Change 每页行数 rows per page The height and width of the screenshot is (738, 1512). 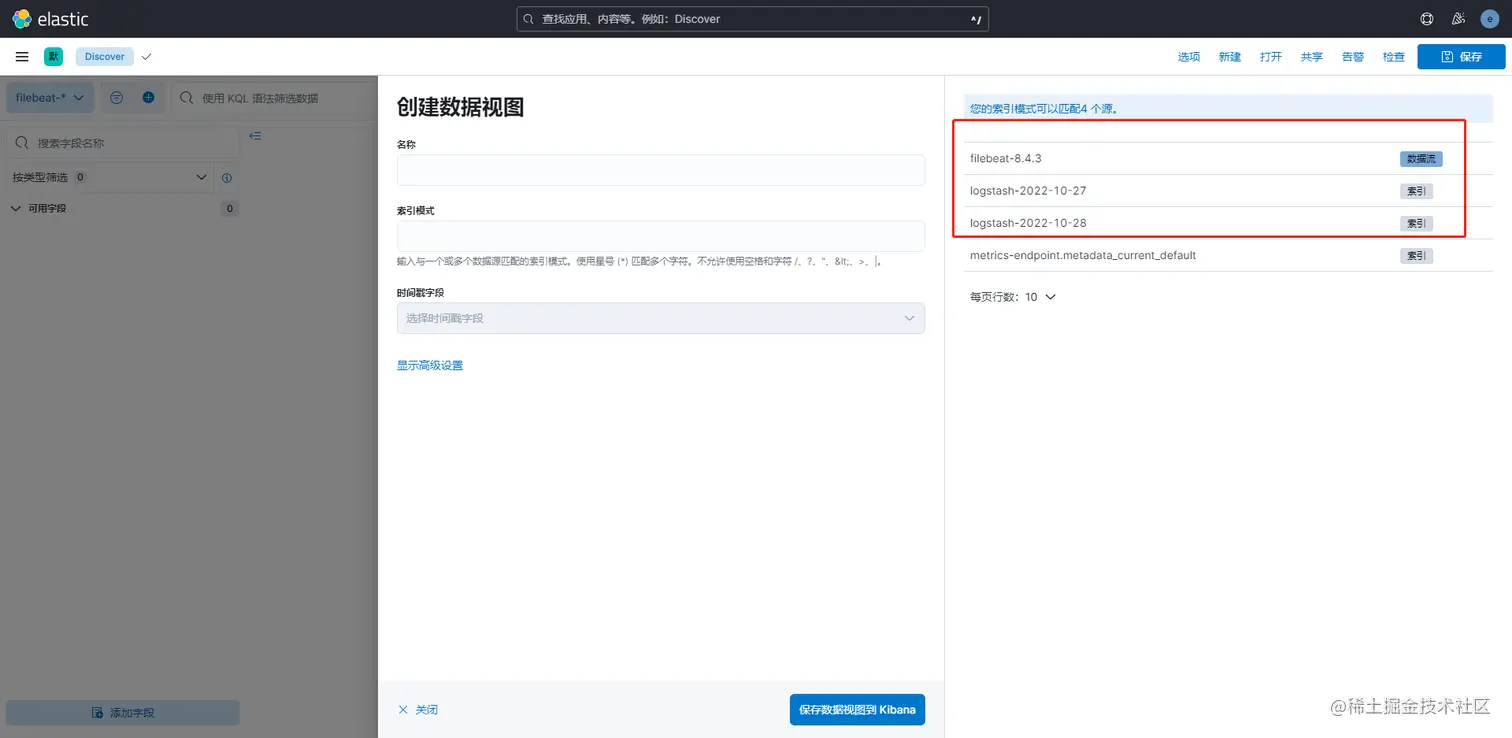point(1013,297)
